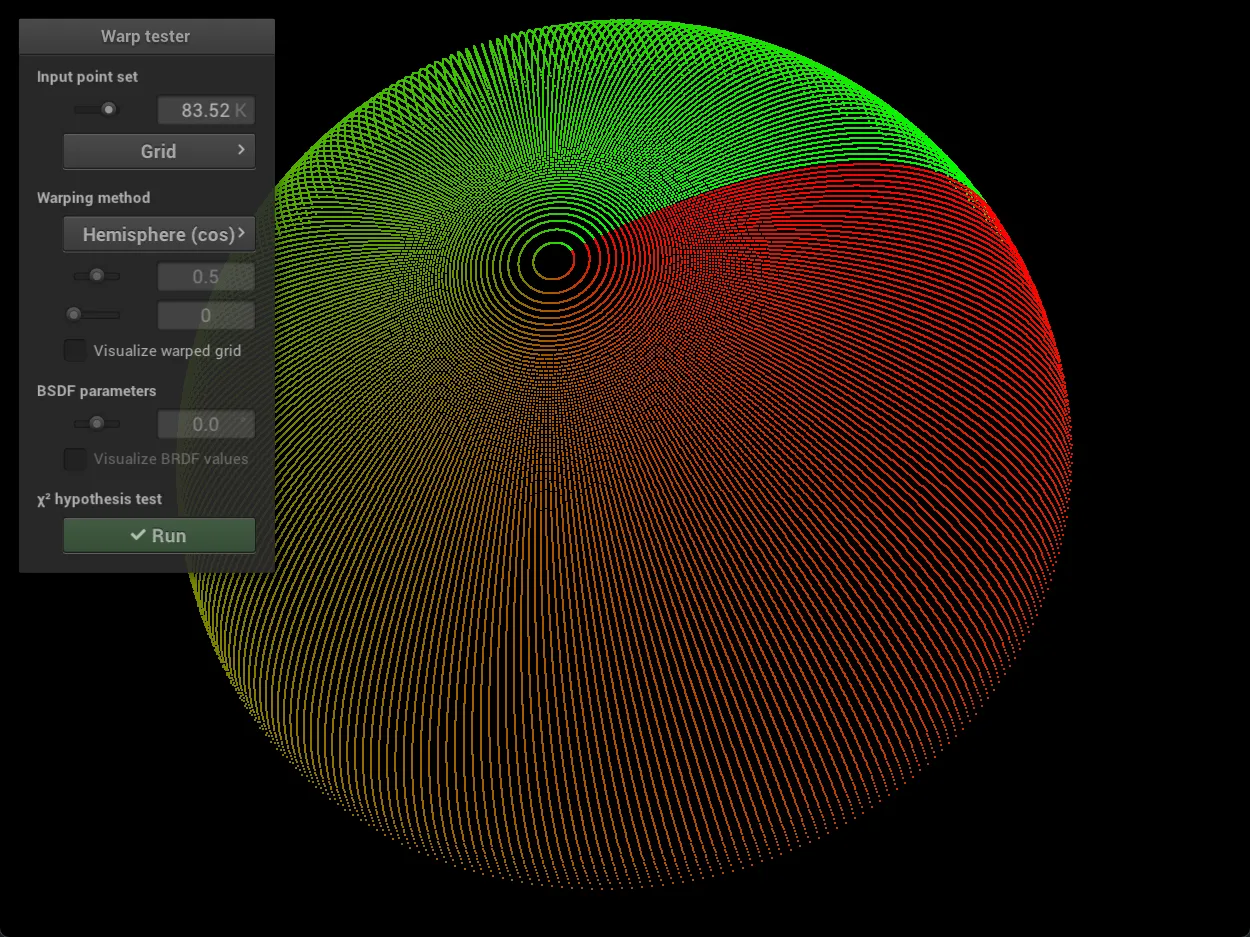Click the warping parameter field showing 0
The height and width of the screenshot is (937, 1250).
[x=206, y=316]
